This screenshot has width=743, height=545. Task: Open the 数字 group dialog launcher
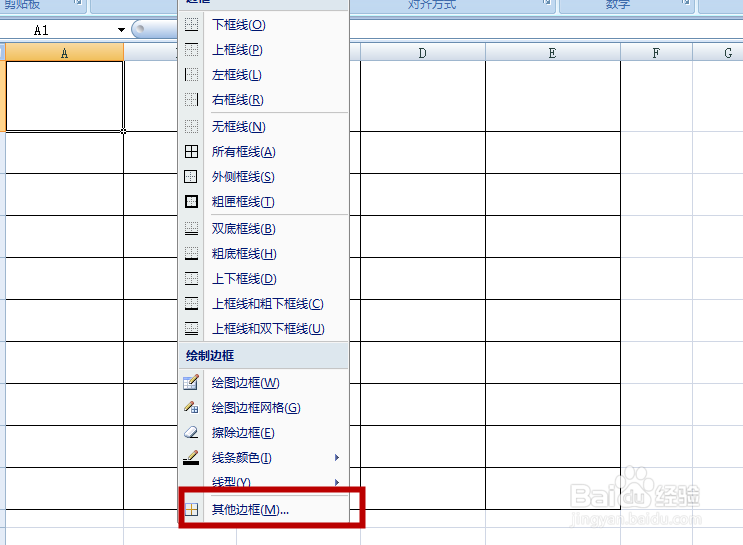(685, 3)
